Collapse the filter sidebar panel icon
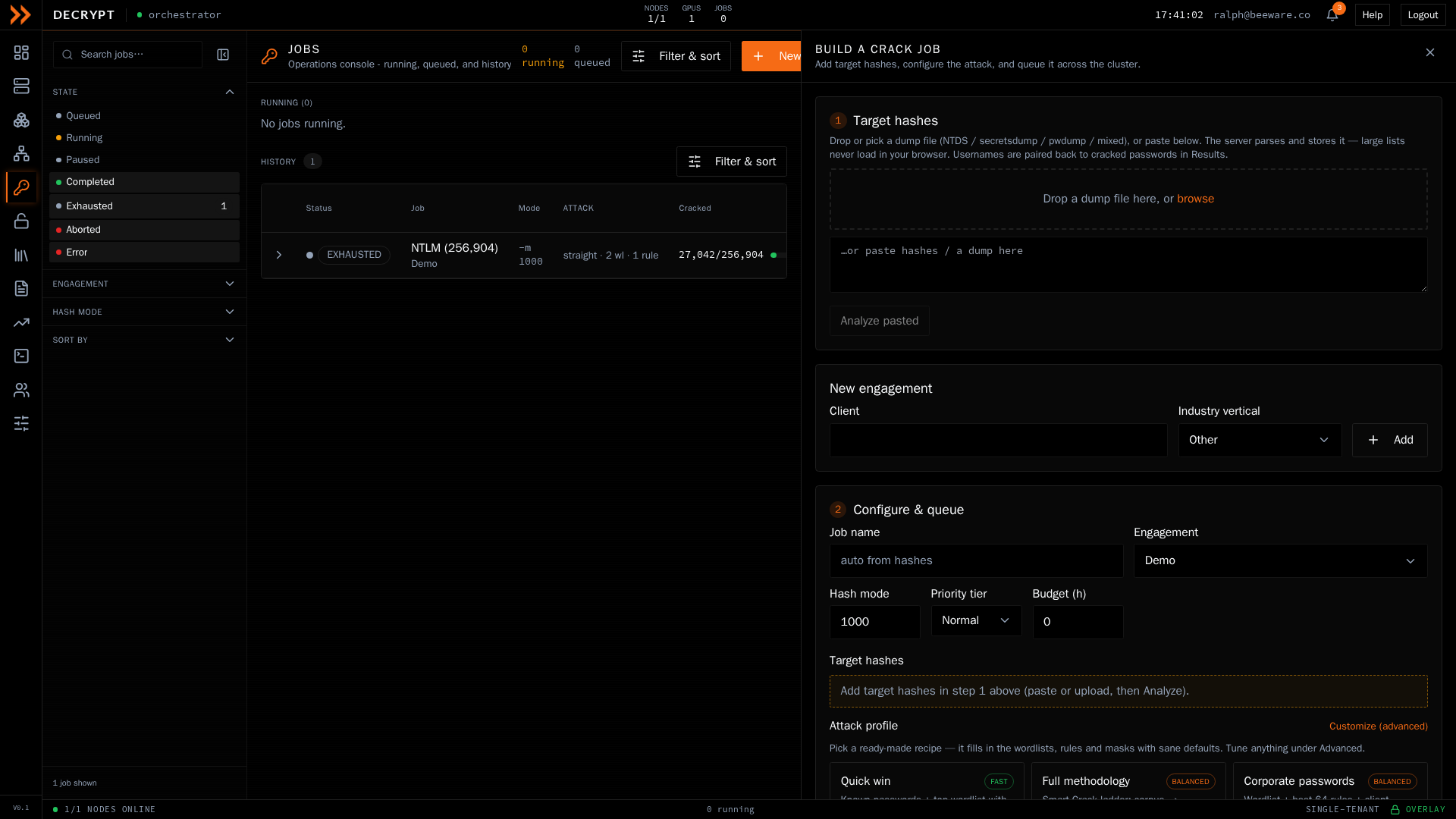1456x819 pixels. pyautogui.click(x=223, y=55)
